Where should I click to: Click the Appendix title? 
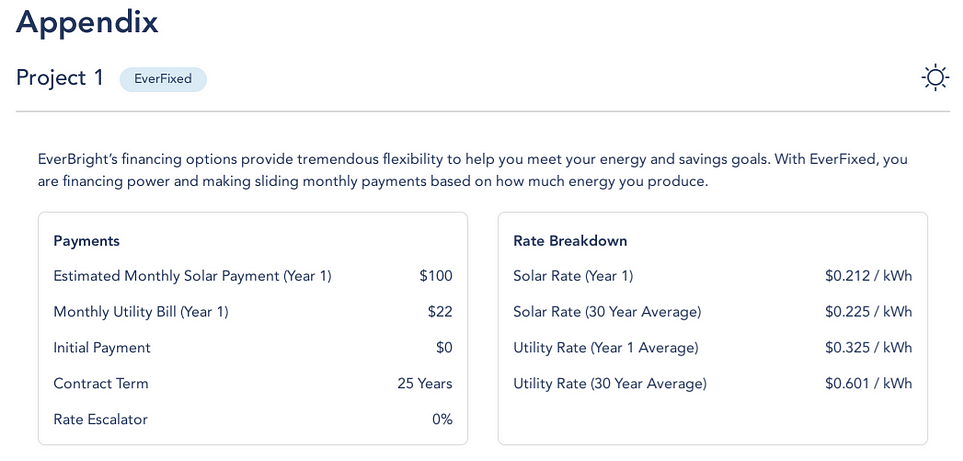coord(87,23)
